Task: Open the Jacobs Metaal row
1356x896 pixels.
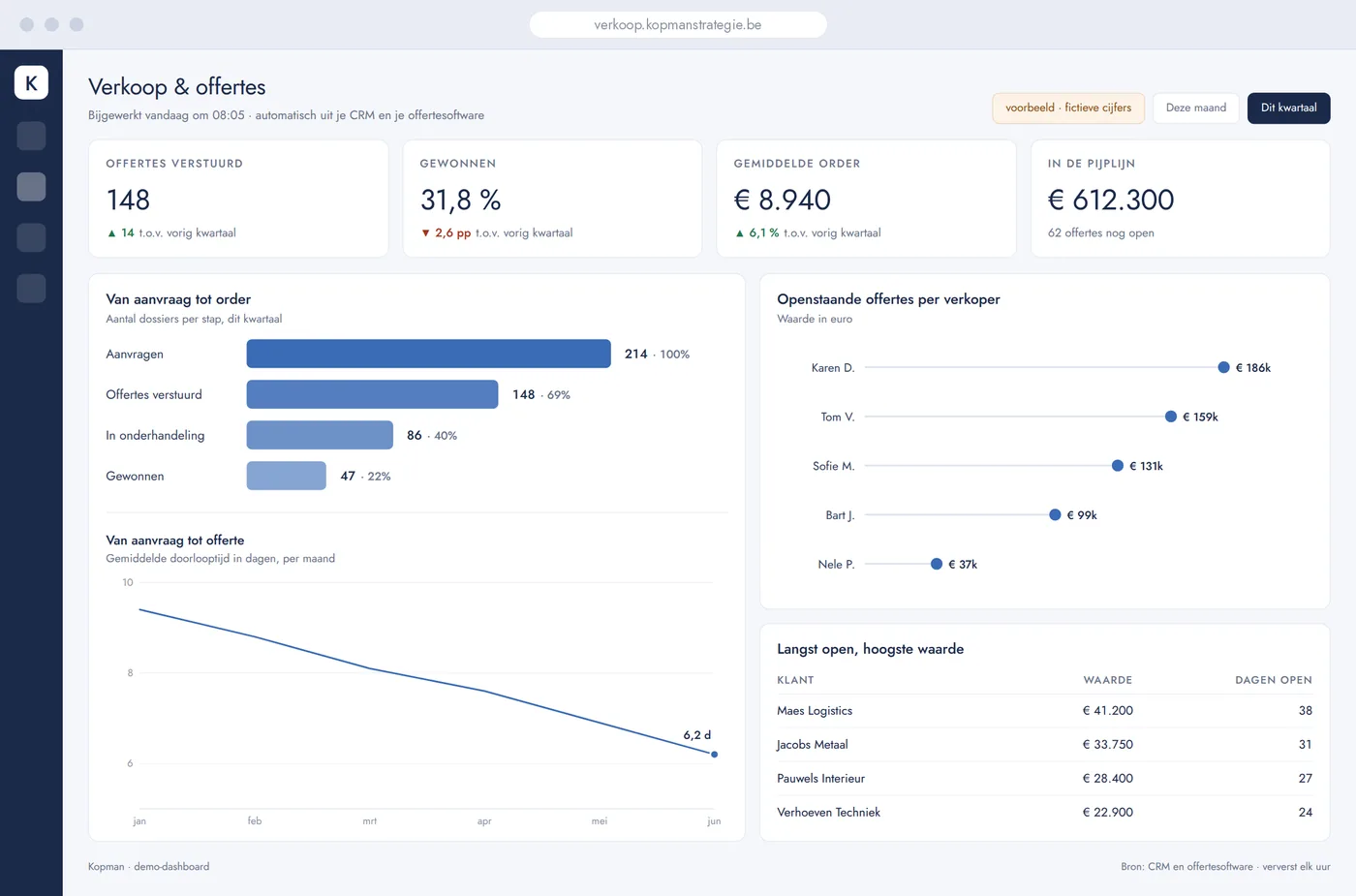Action: click(x=1044, y=745)
